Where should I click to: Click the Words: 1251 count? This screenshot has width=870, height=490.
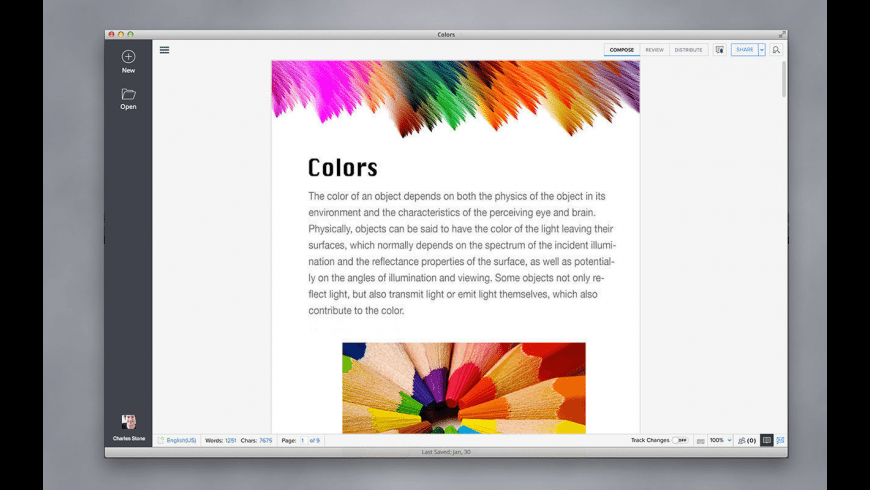(220, 441)
